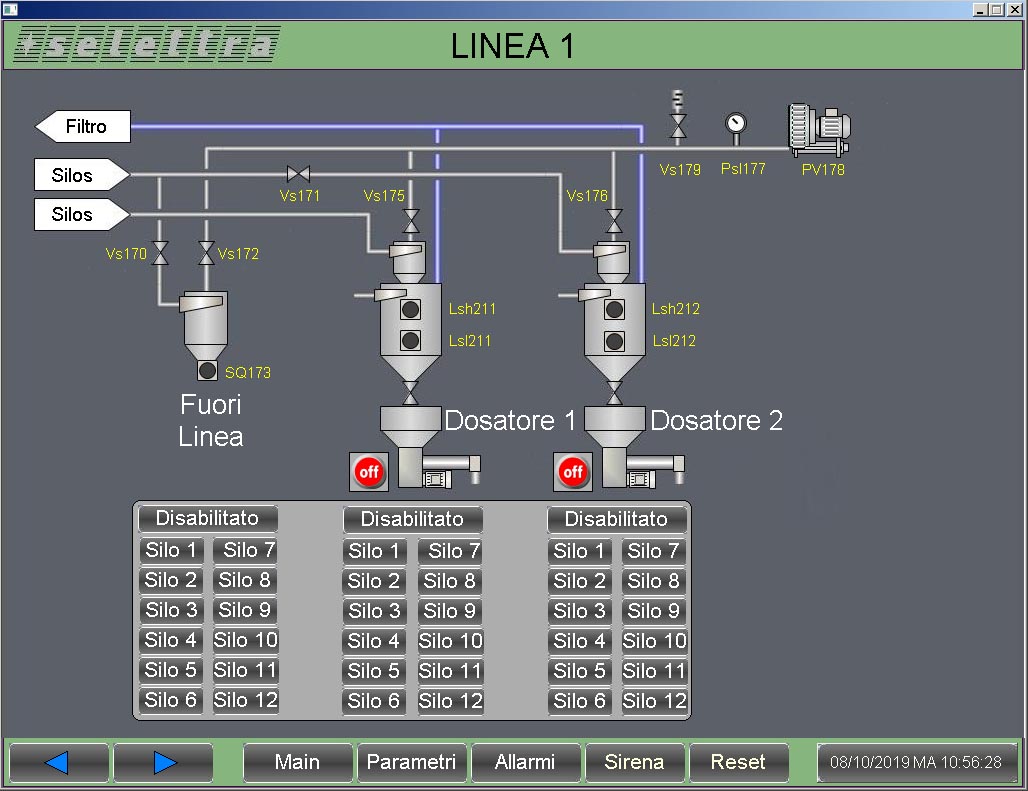Click the Vs175 valve above Dosatore 1
Image resolution: width=1028 pixels, height=791 pixels.
coord(411,221)
